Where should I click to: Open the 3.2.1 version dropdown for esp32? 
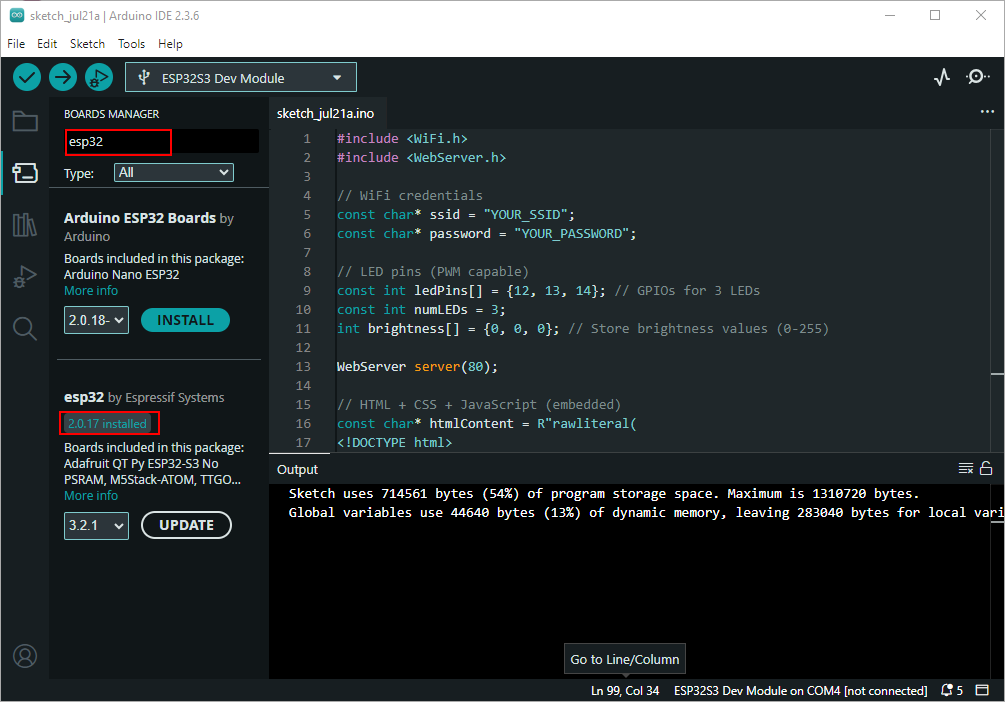(x=96, y=526)
